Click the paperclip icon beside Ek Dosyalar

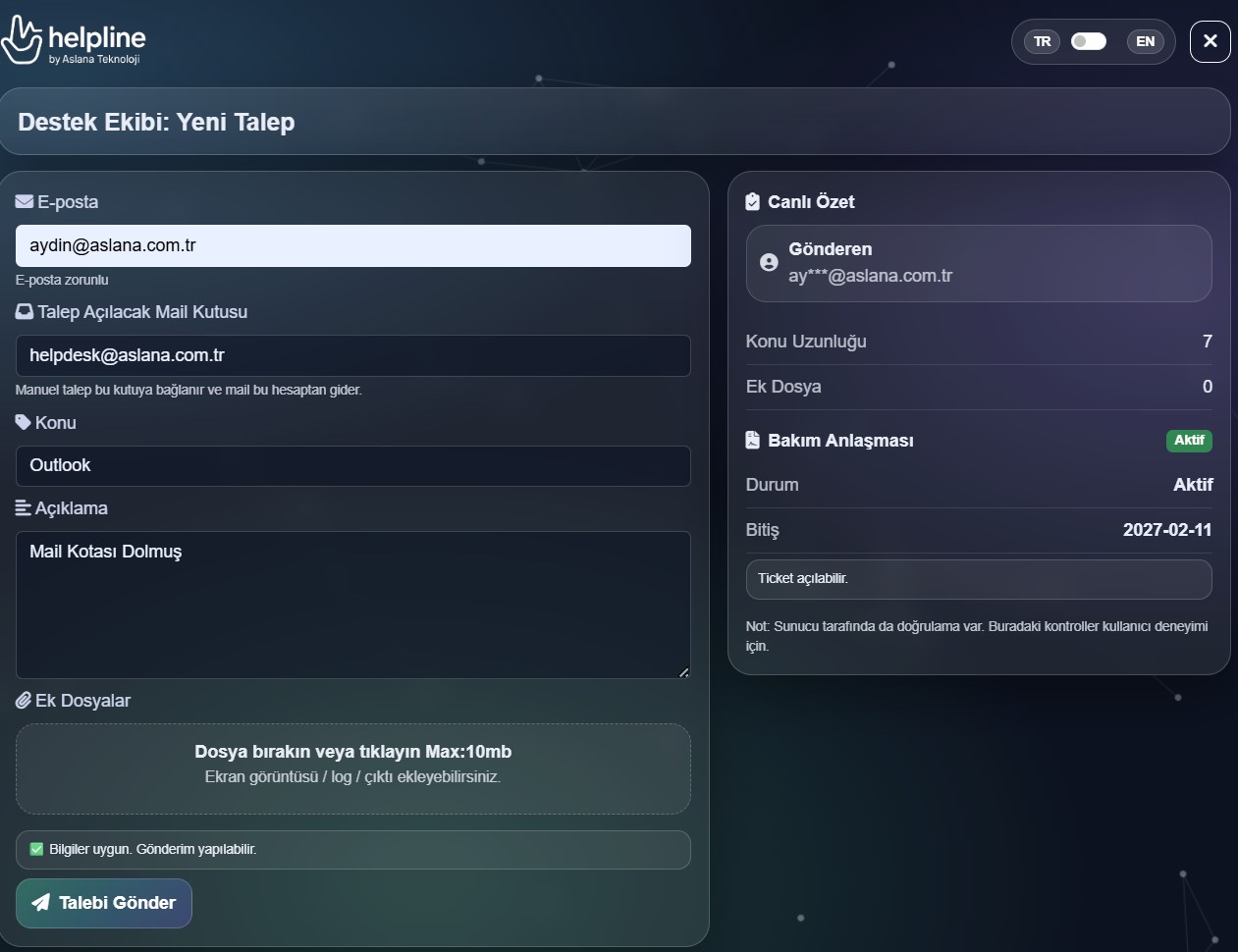tap(24, 701)
